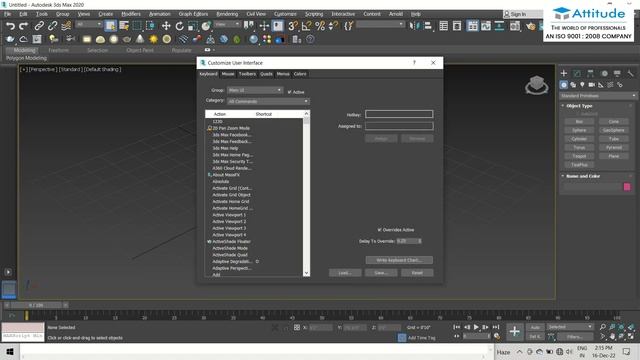This screenshot has width=640, height=360.
Task: Toggle the Overrides Active checkbox
Action: click(x=380, y=230)
